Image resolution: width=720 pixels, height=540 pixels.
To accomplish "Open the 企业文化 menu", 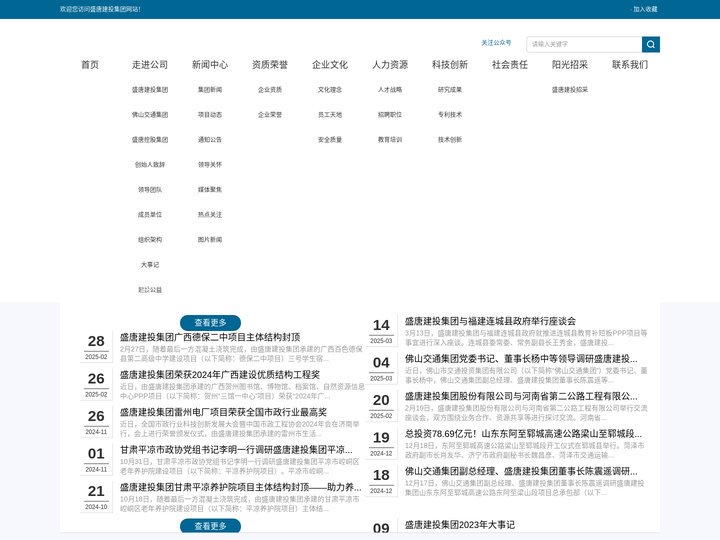I will (x=330, y=65).
